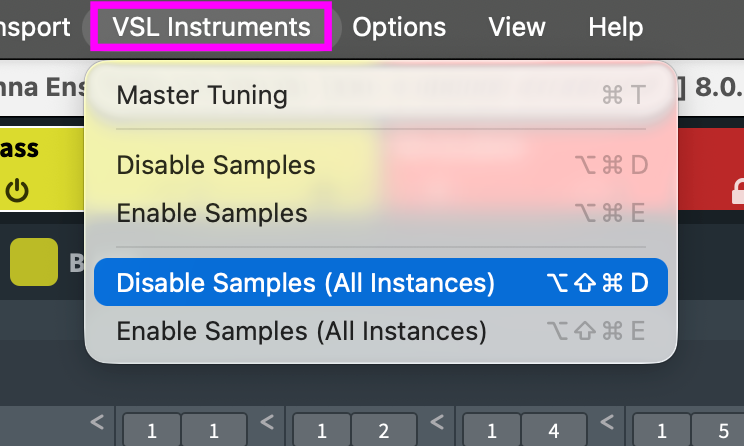Click the box showing number 2
Image resolution: width=744 pixels, height=446 pixels.
383,432
